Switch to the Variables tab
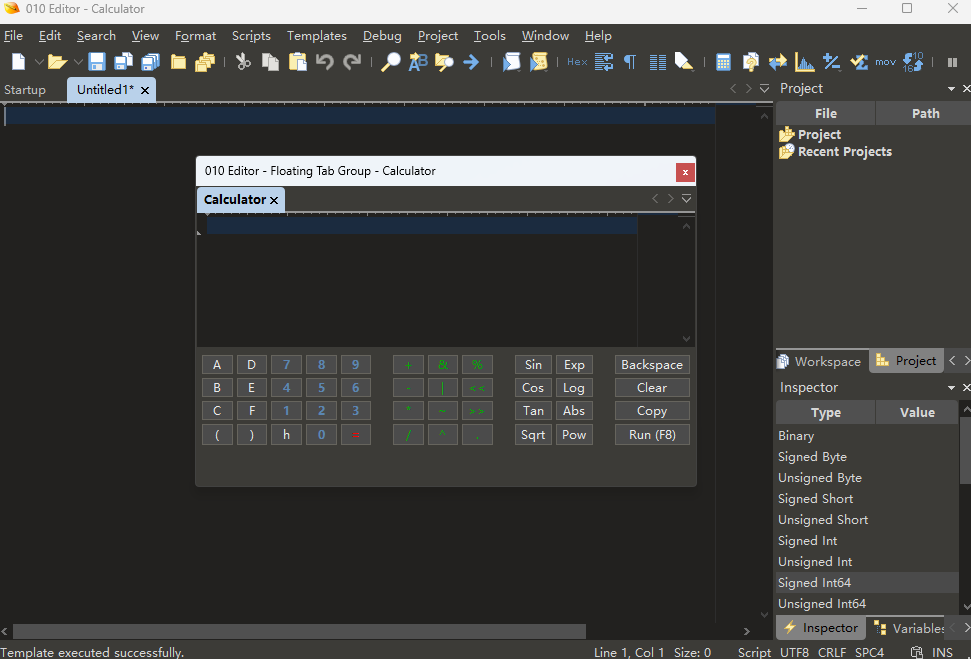Image resolution: width=971 pixels, height=659 pixels. (908, 628)
